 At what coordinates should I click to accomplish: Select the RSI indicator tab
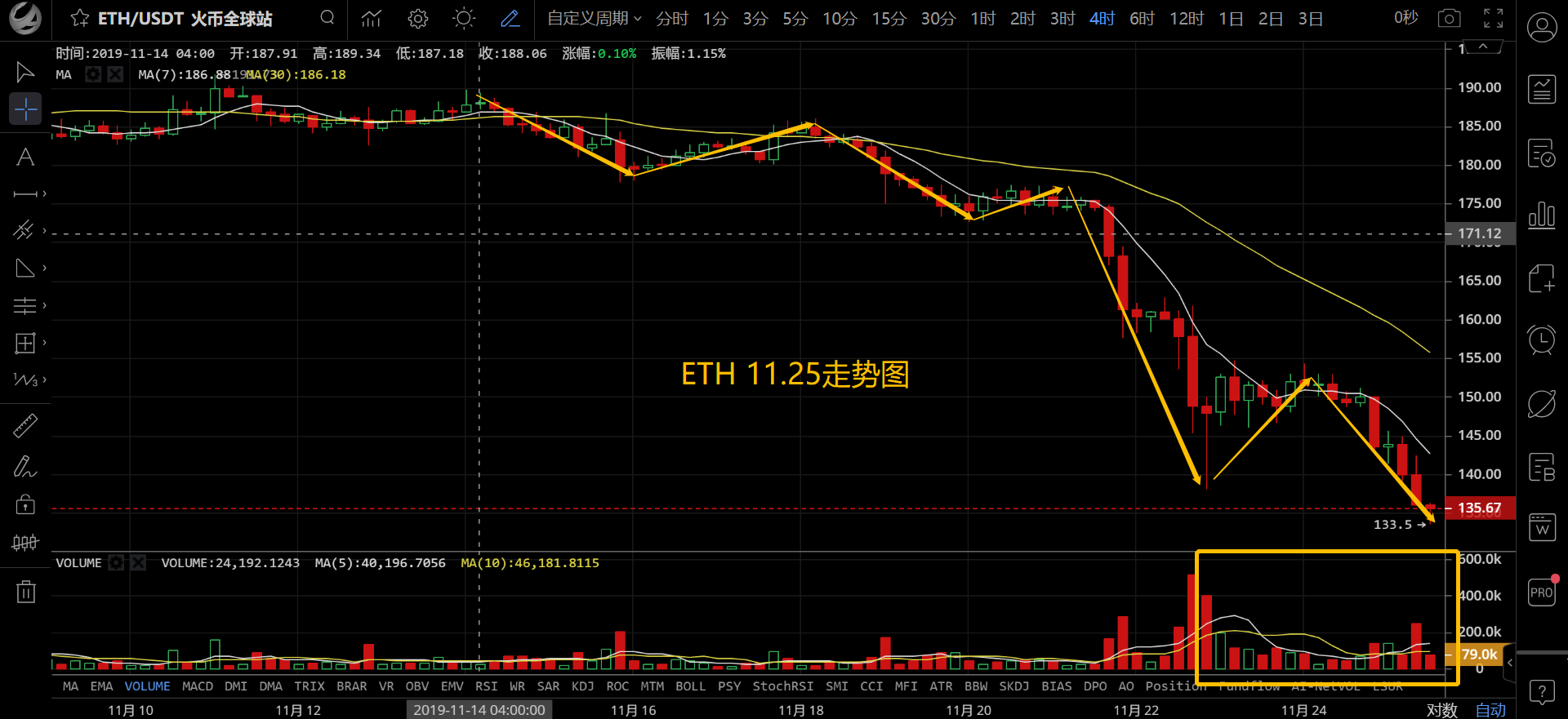(486, 686)
